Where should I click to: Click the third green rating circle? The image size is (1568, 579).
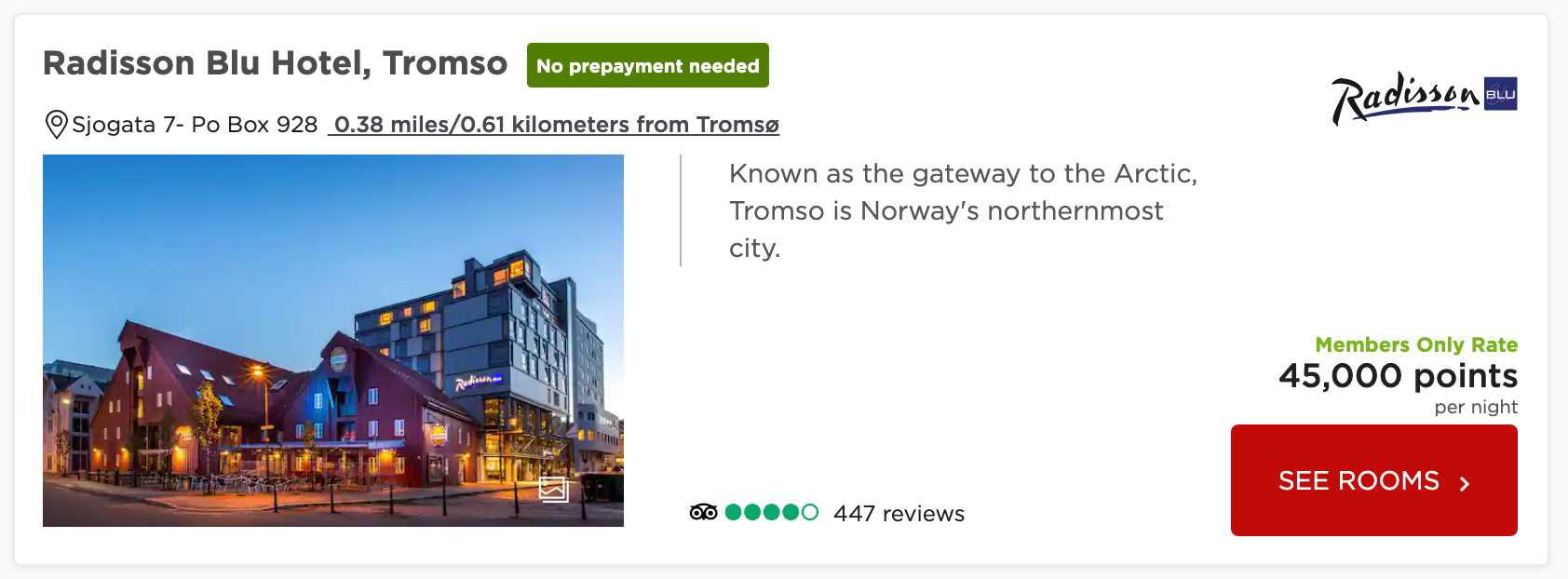772,512
